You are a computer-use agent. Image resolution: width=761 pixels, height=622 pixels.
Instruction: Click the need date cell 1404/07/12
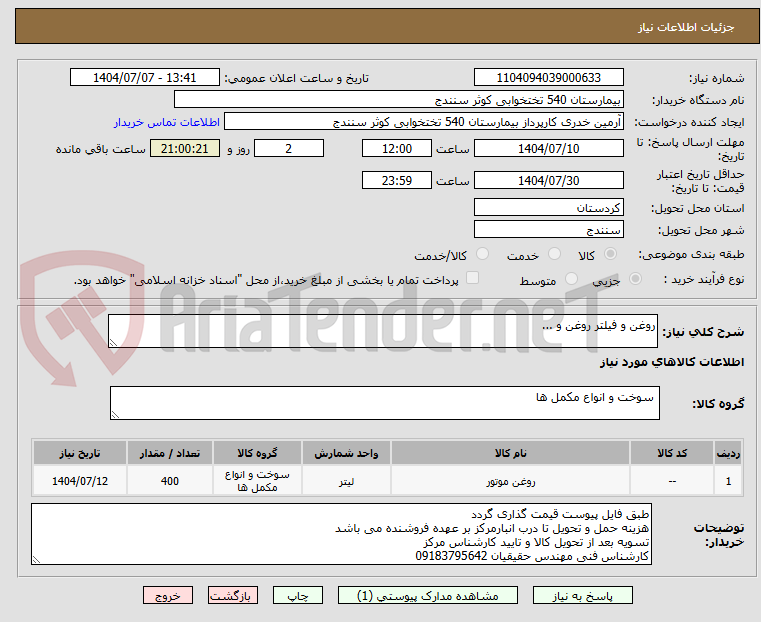tap(80, 481)
